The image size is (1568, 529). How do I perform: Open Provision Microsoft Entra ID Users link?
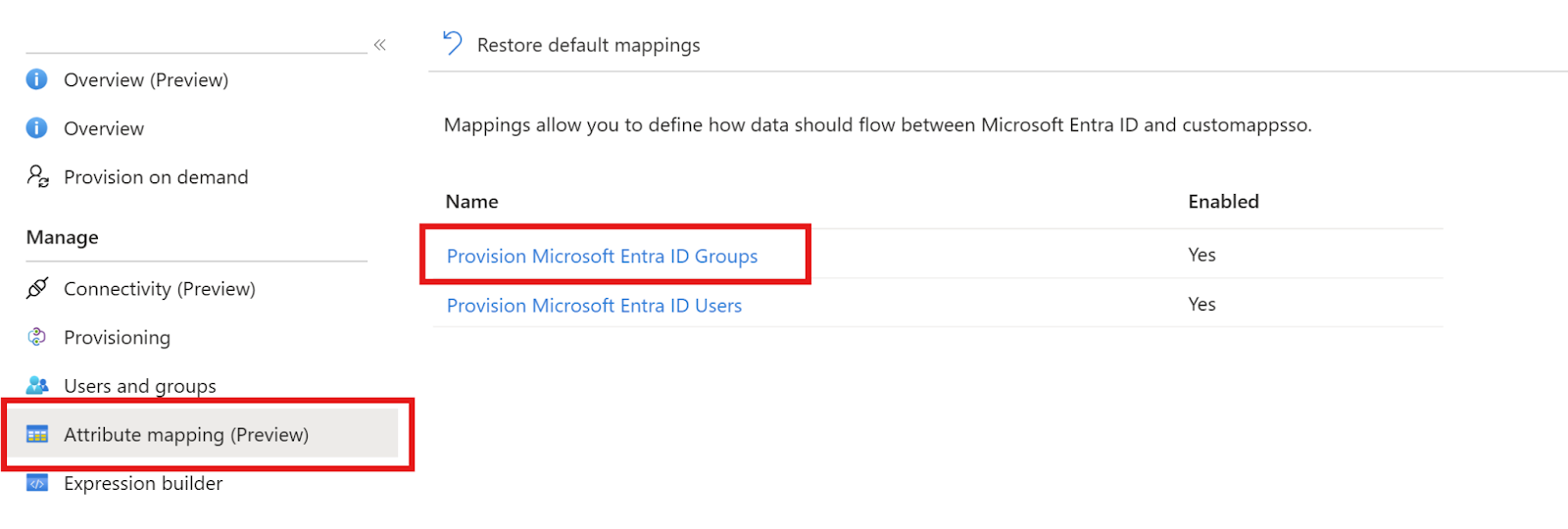pos(594,306)
